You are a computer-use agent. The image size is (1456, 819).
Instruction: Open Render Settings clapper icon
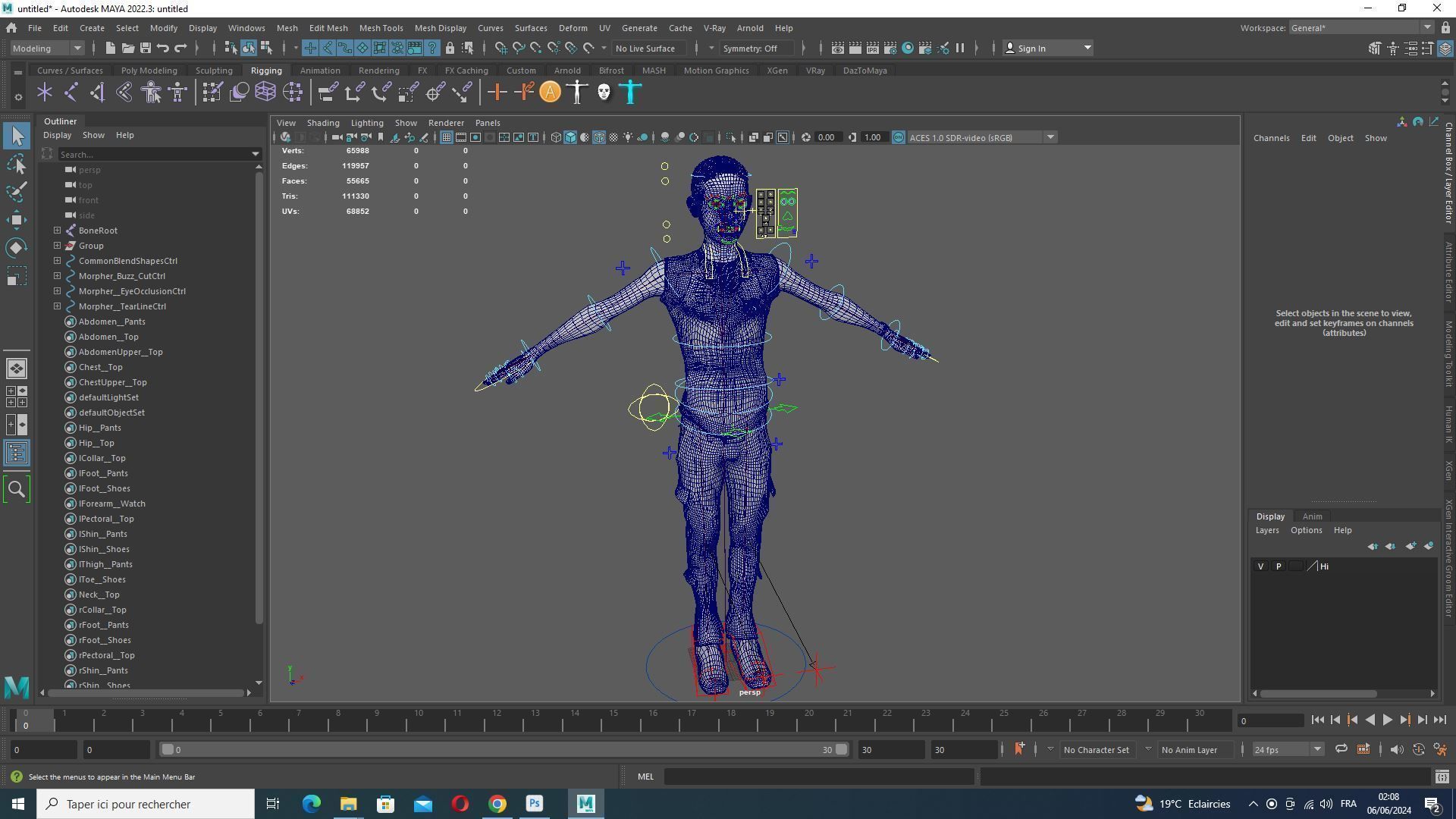pyautogui.click(x=890, y=49)
